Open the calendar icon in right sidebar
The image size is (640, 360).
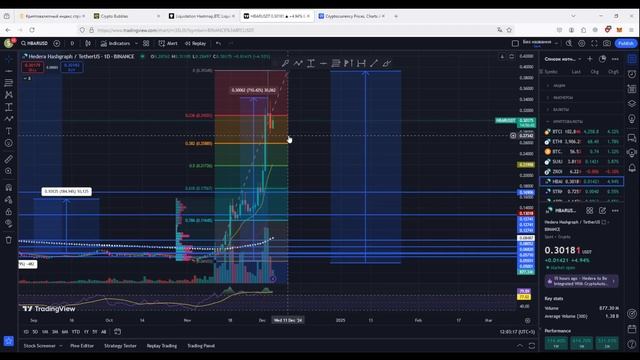[632, 329]
